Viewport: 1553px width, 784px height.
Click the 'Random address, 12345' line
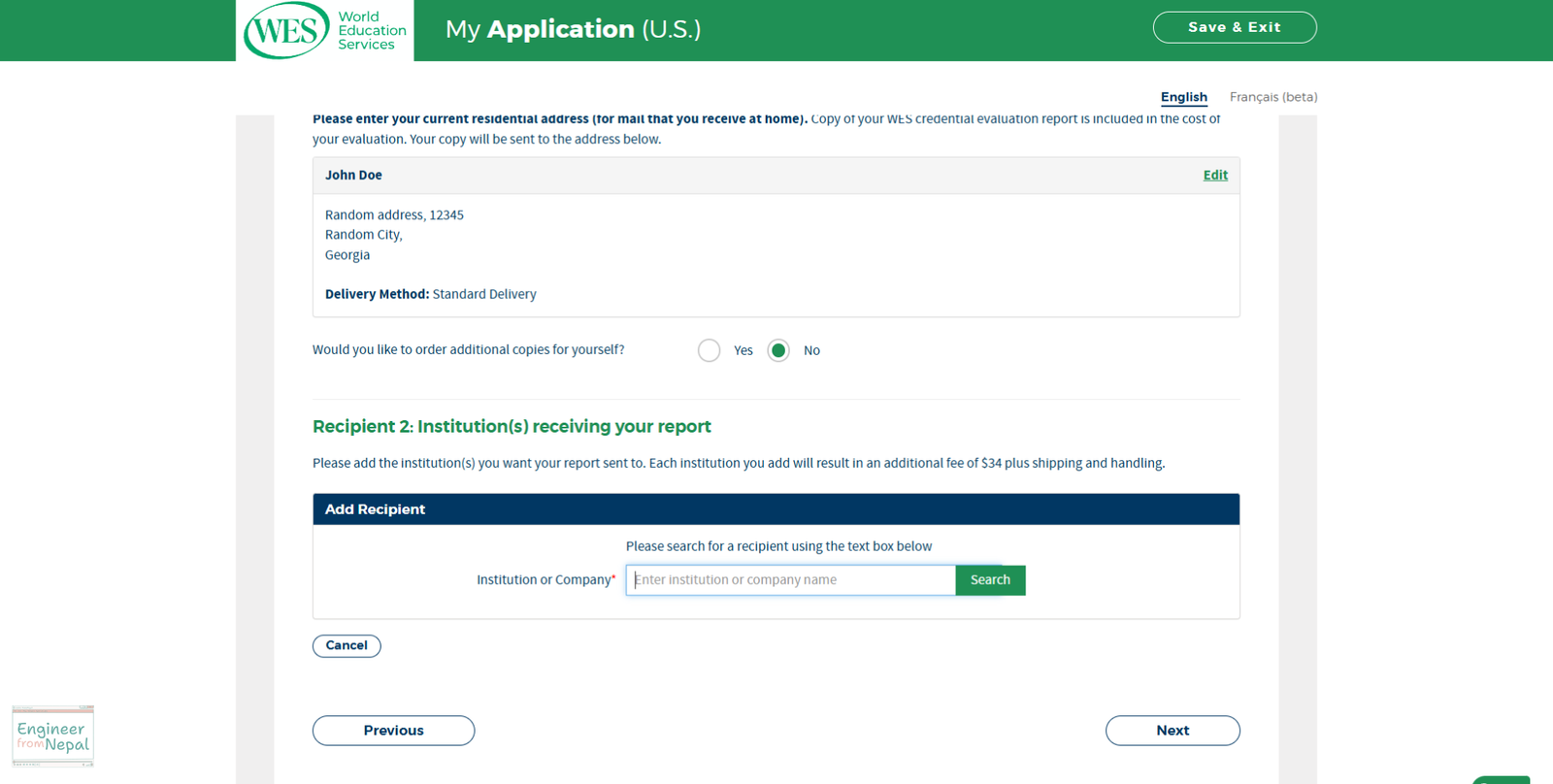tap(394, 215)
